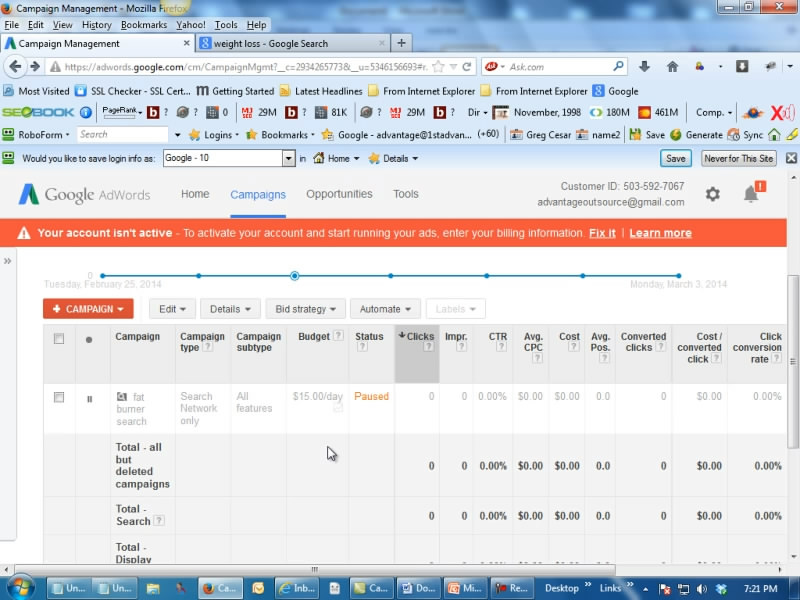
Task: Check the fat burner search campaign checkbox
Action: [59, 397]
